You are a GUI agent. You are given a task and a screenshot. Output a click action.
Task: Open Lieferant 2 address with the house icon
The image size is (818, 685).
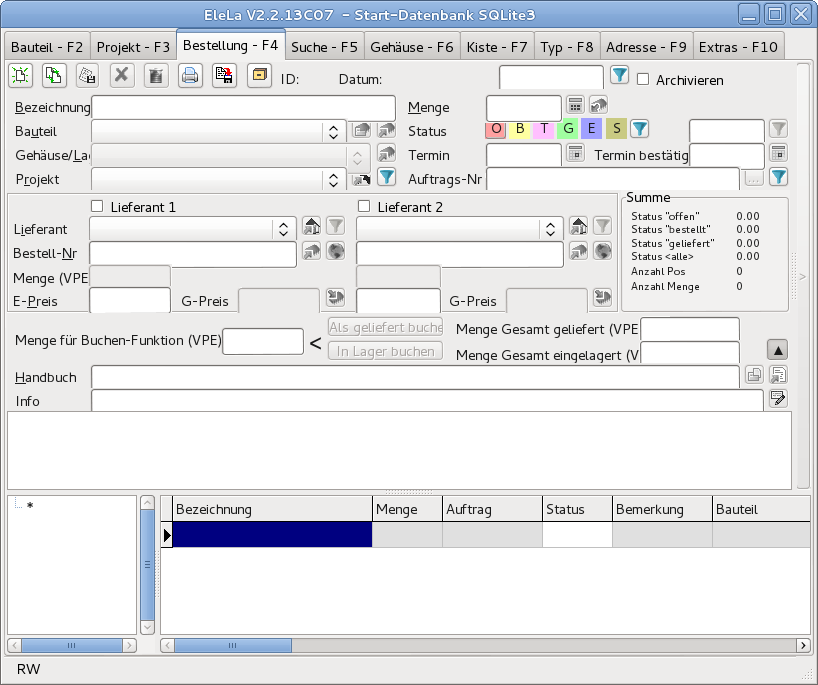(579, 226)
